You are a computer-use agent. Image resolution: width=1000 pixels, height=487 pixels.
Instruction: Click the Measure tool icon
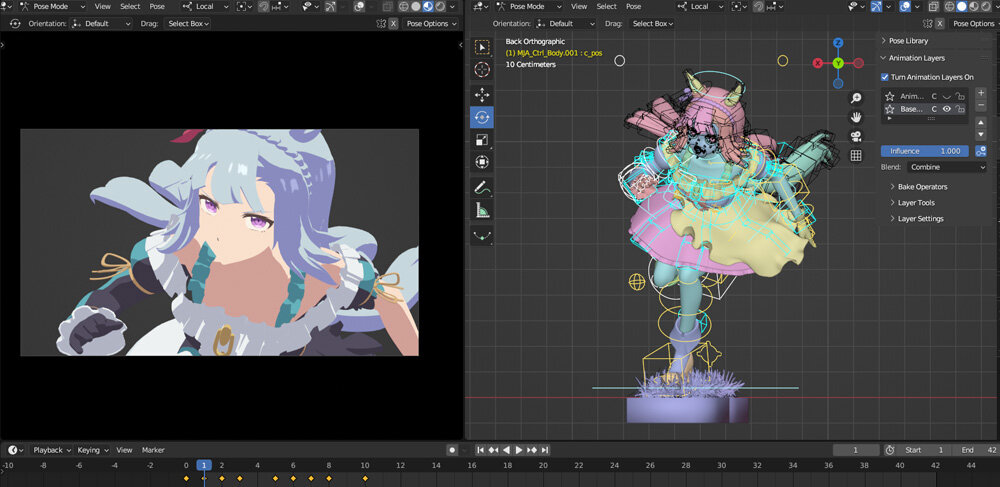[x=482, y=211]
